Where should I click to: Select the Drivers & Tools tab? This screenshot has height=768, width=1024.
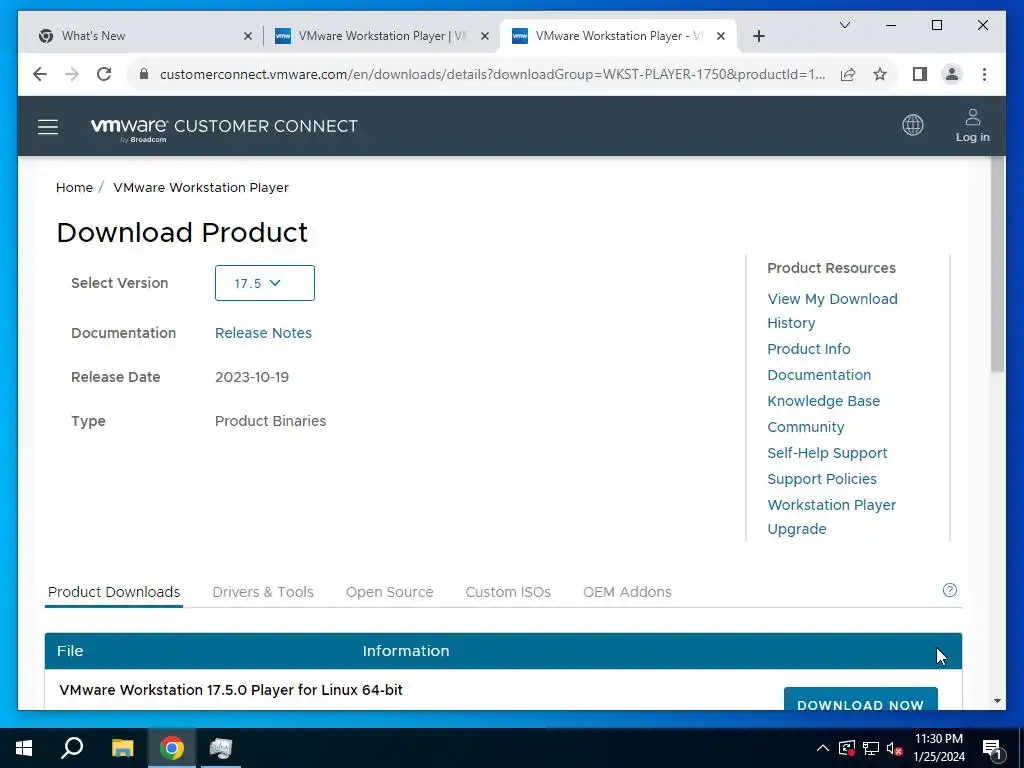point(263,592)
